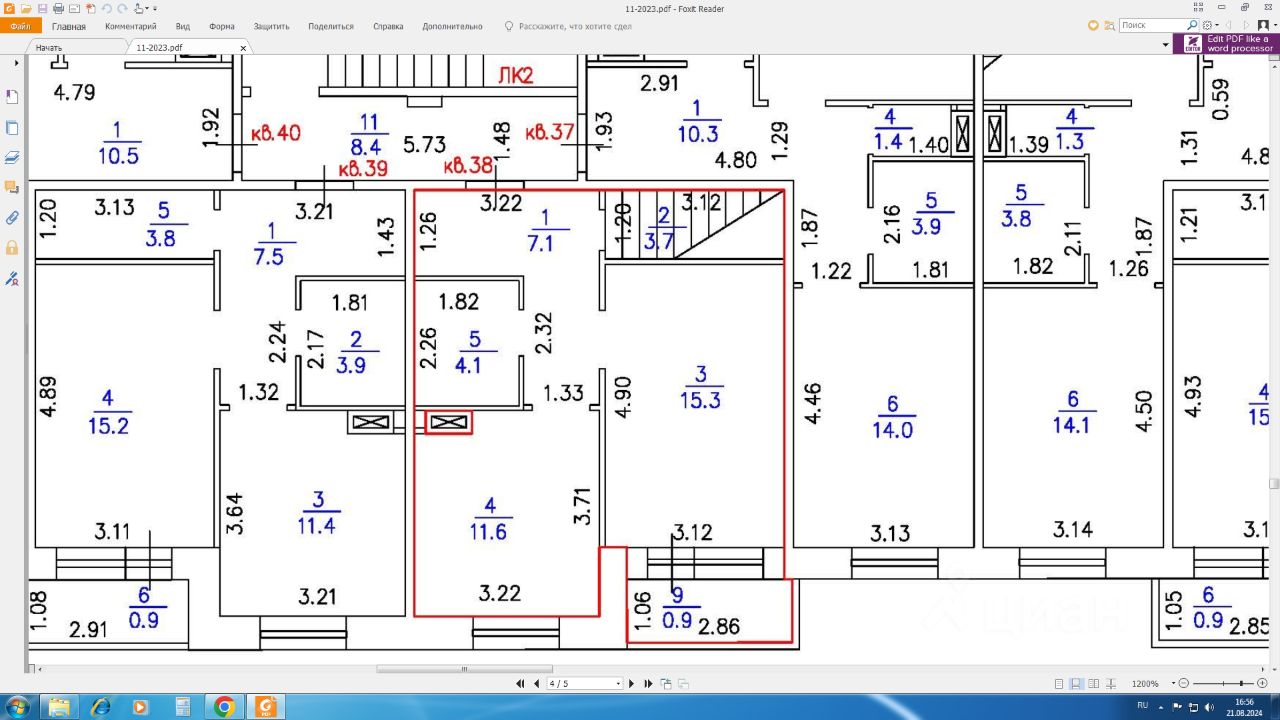Screen dimensions: 1280x720
Task: Switch to facing pages view mode
Action: (1092, 684)
